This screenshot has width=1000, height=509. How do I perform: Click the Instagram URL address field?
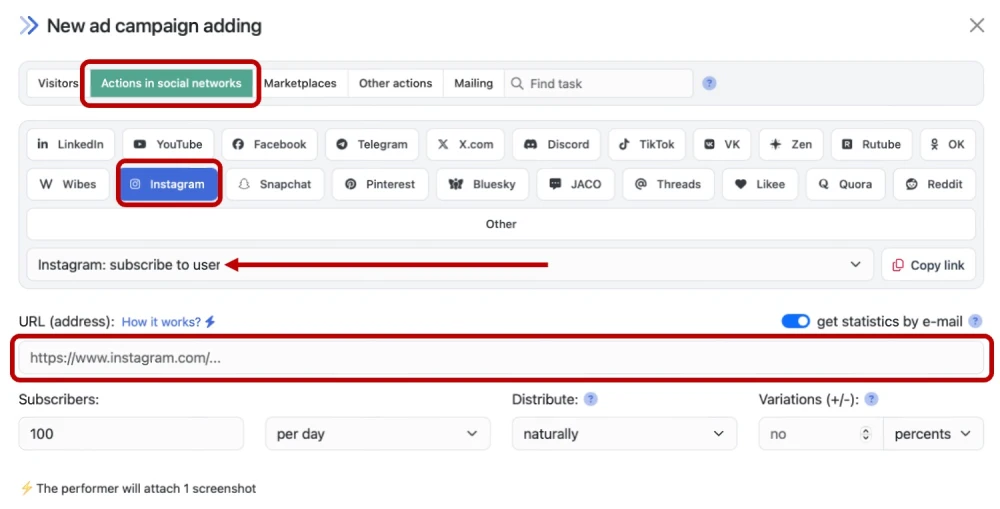click(500, 358)
